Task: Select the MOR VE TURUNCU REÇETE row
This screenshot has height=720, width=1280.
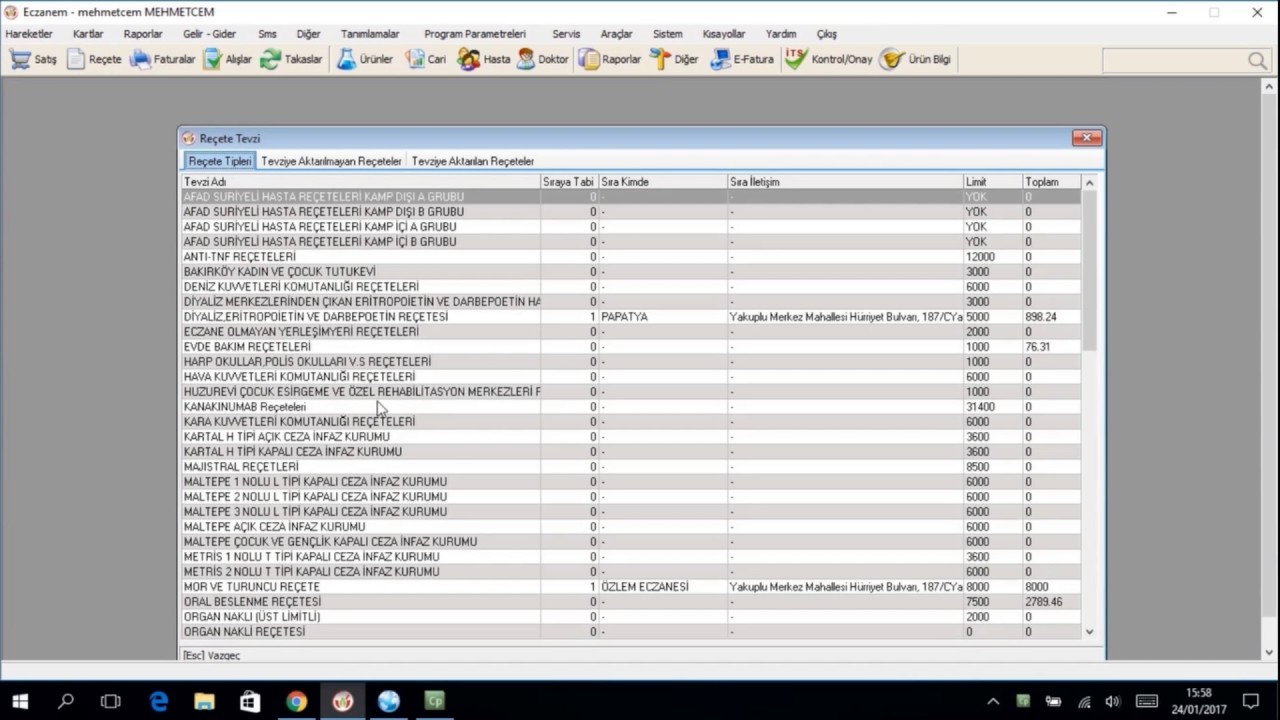Action: coord(631,587)
